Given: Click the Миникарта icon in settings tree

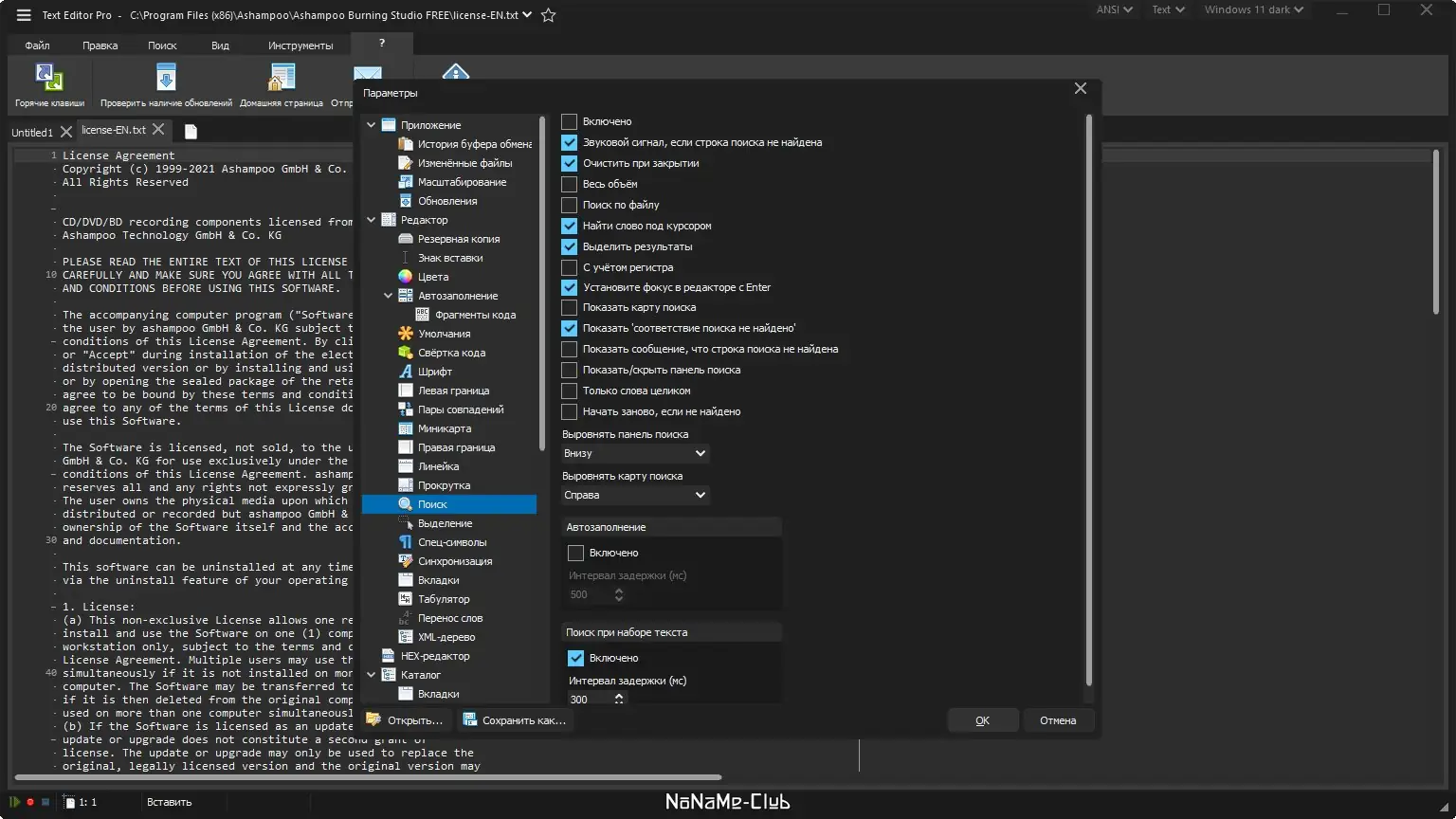Looking at the screenshot, I should coord(406,428).
